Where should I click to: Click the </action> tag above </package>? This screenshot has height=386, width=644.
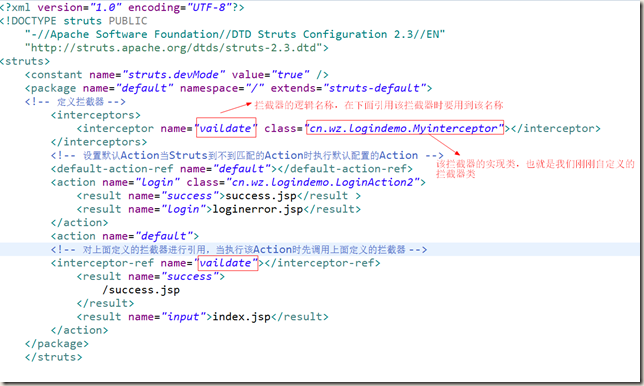tap(80, 331)
